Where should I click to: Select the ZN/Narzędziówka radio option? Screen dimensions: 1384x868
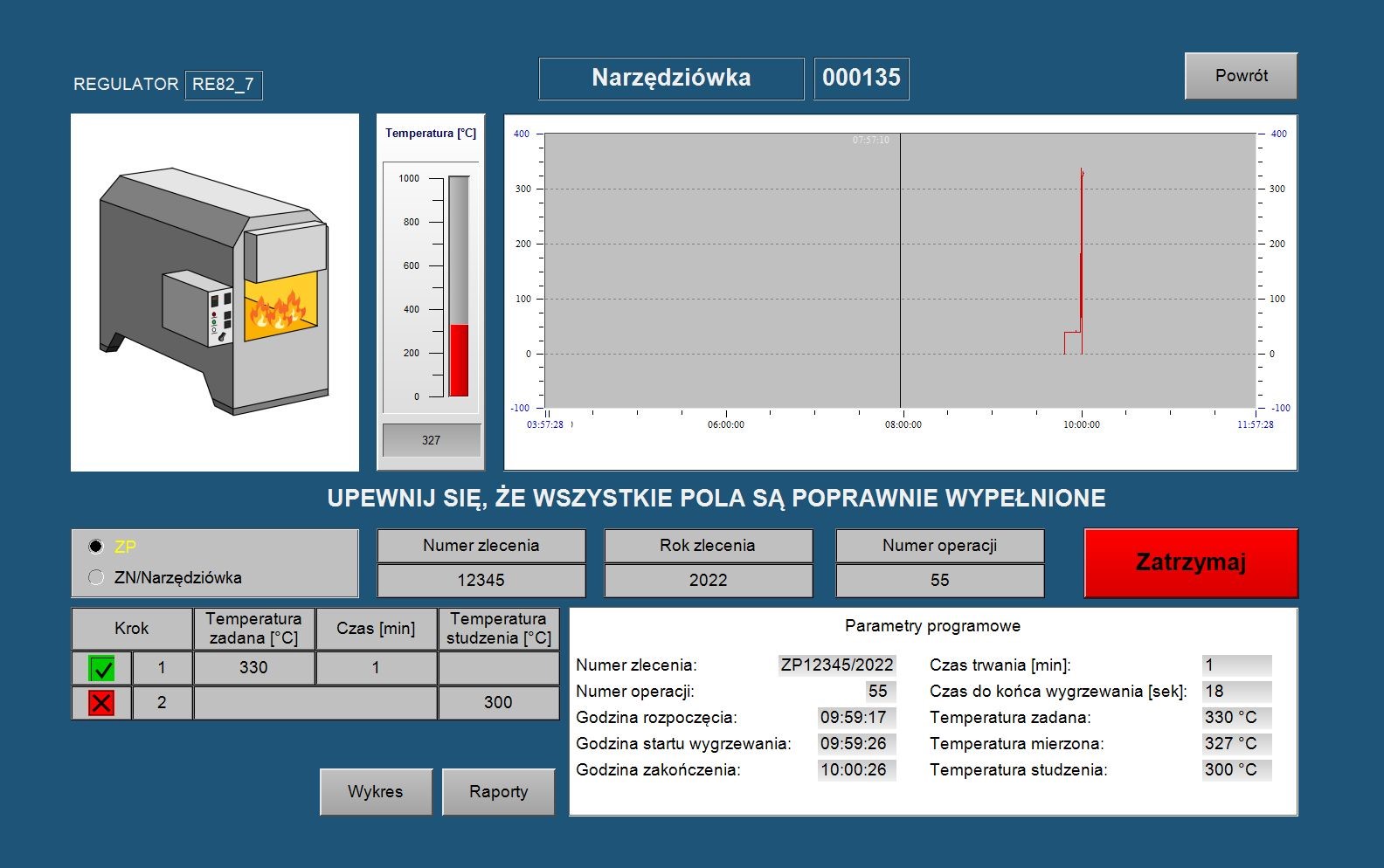(x=96, y=577)
